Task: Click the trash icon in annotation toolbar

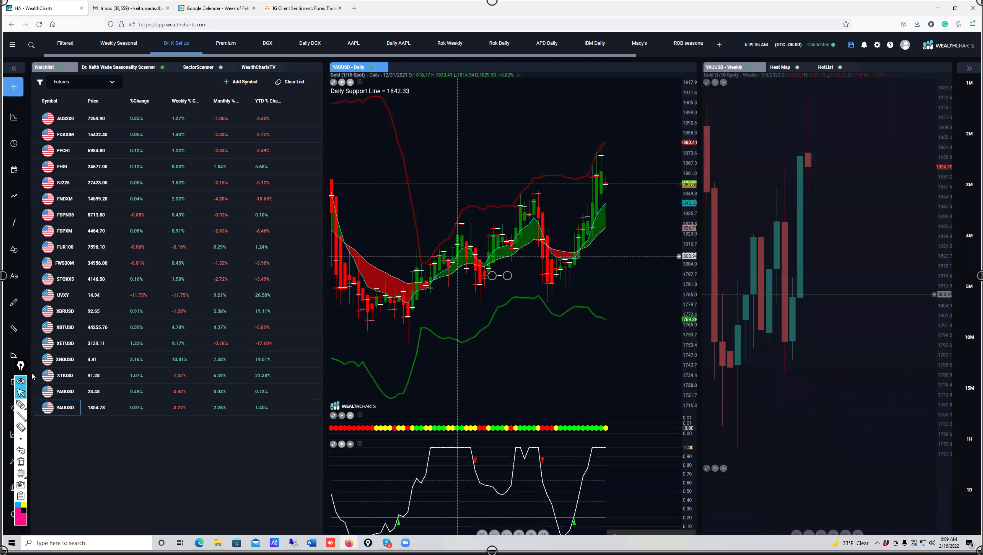Action: point(21,462)
